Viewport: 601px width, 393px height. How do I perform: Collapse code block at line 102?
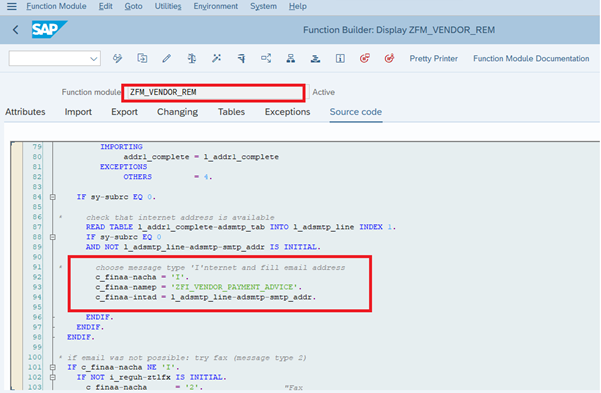pyautogui.click(x=53, y=377)
